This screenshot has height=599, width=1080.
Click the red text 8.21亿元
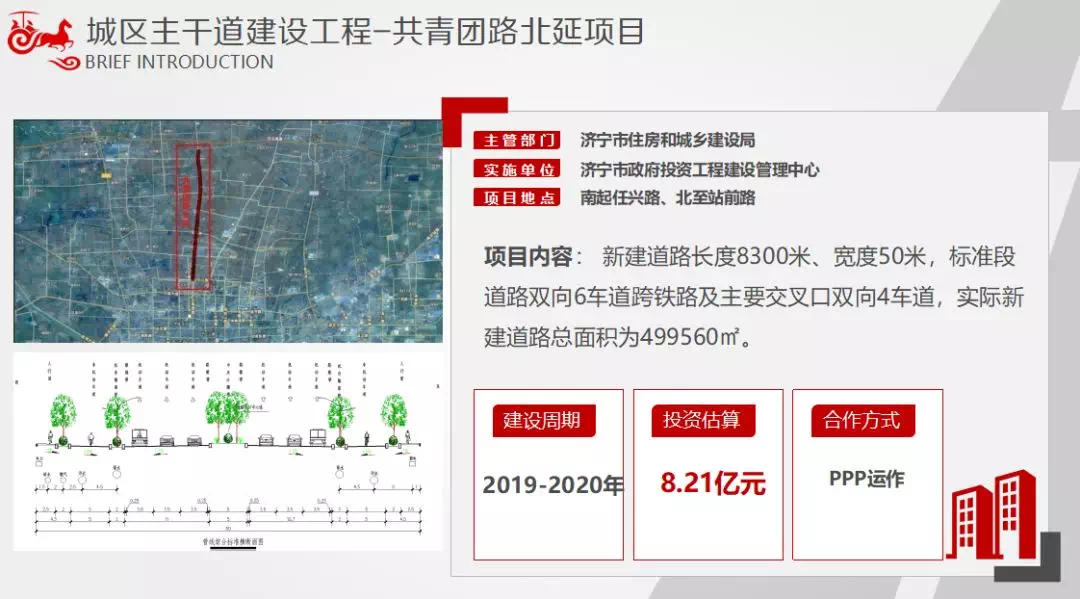pos(713,483)
